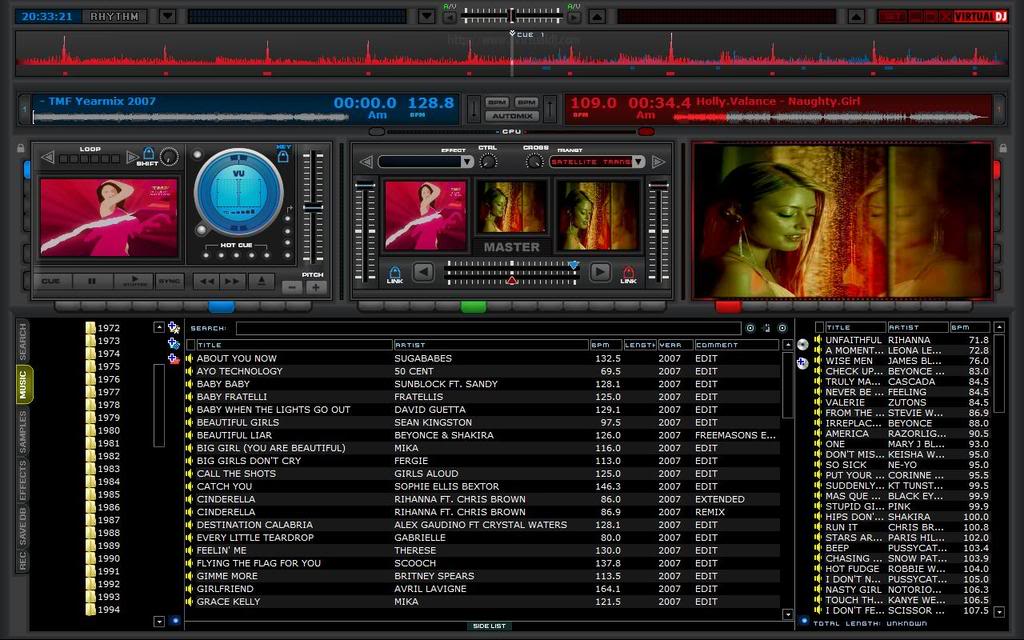Adjust the crossfader slider under MASTER
1024x640 pixels.
tap(511, 273)
